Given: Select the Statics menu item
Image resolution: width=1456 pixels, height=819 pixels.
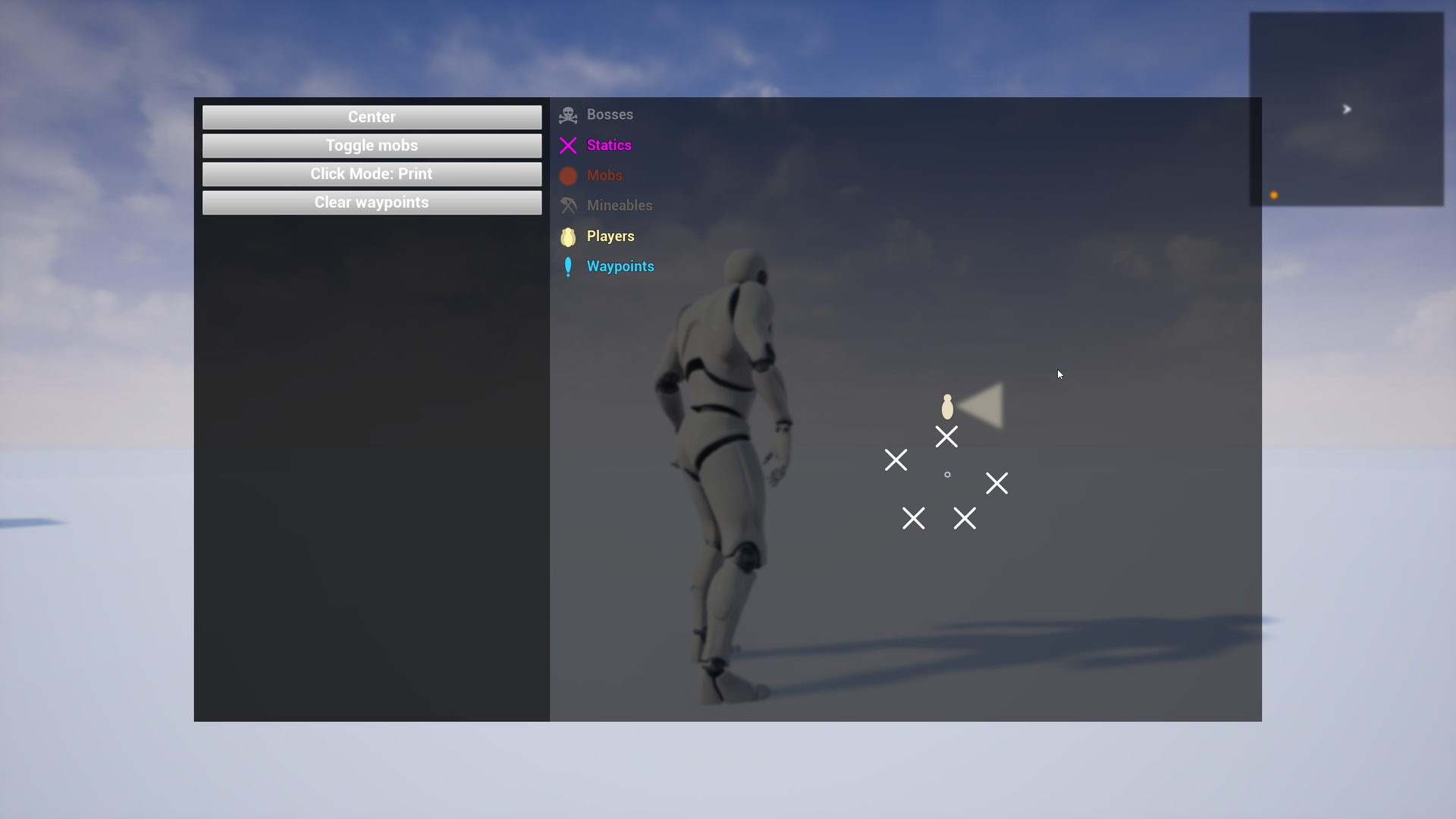Looking at the screenshot, I should click(x=608, y=144).
